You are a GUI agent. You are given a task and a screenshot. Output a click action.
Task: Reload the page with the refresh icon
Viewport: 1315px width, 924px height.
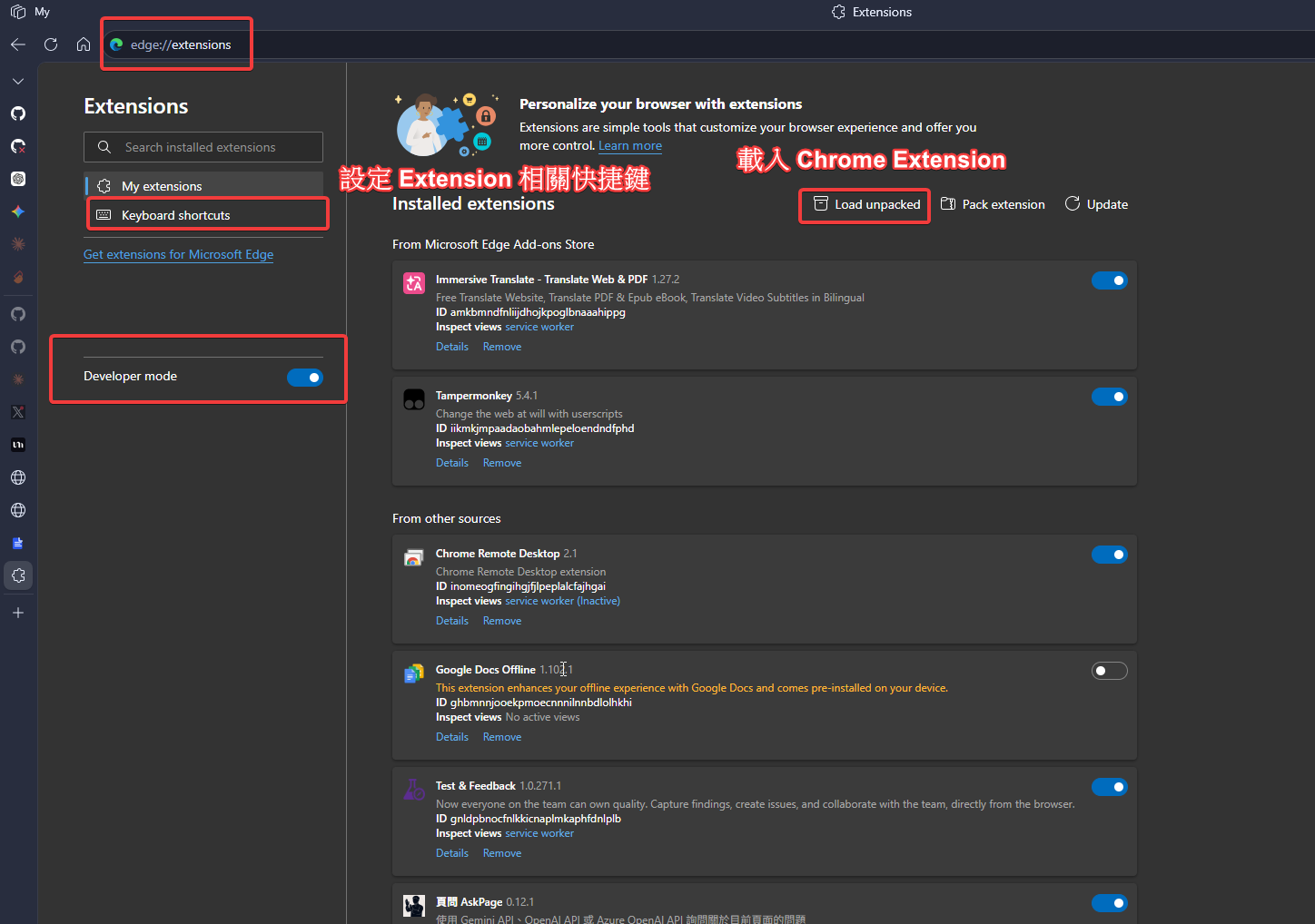[51, 44]
